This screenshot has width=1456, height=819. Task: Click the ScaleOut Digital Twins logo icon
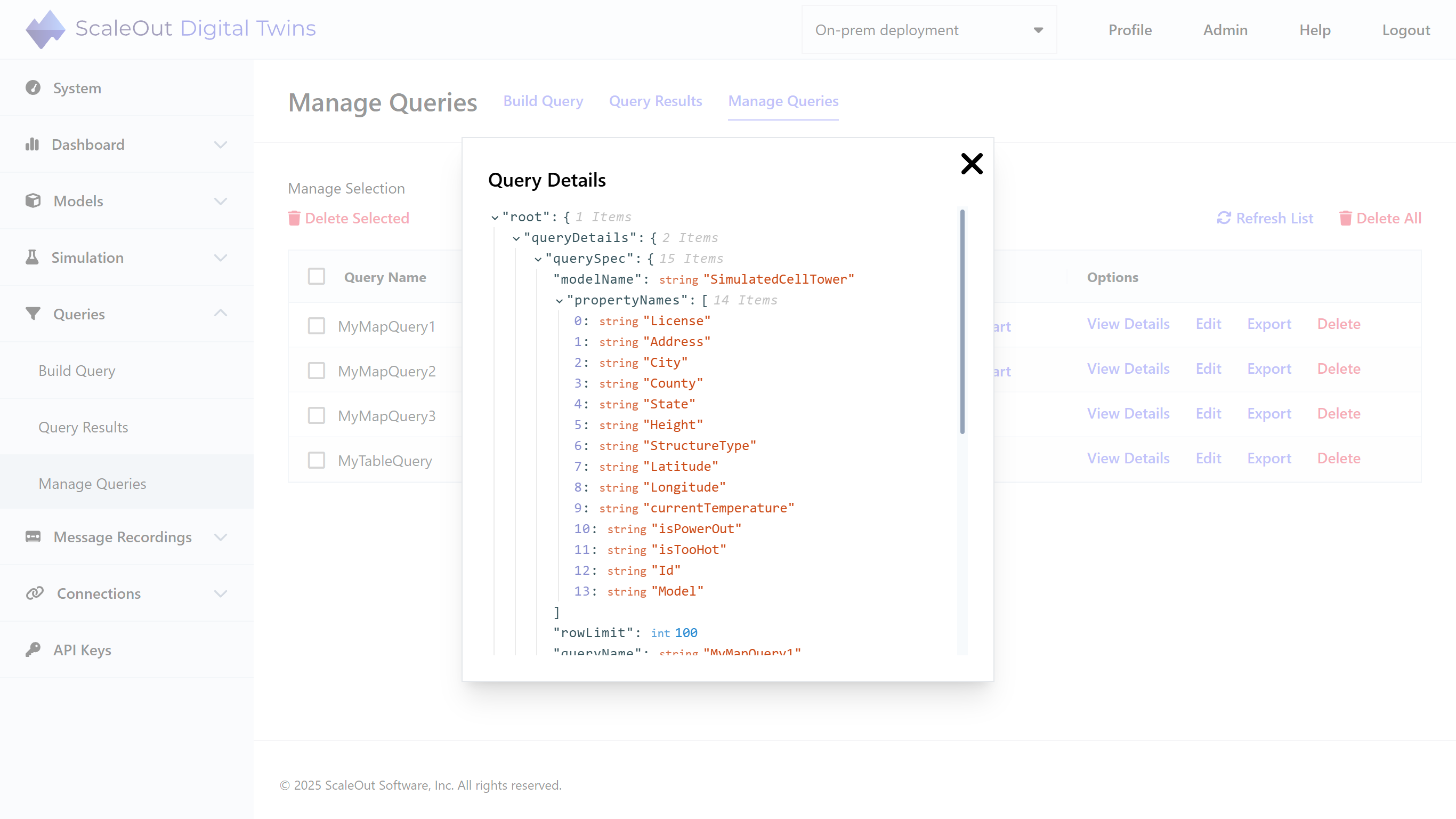45,29
